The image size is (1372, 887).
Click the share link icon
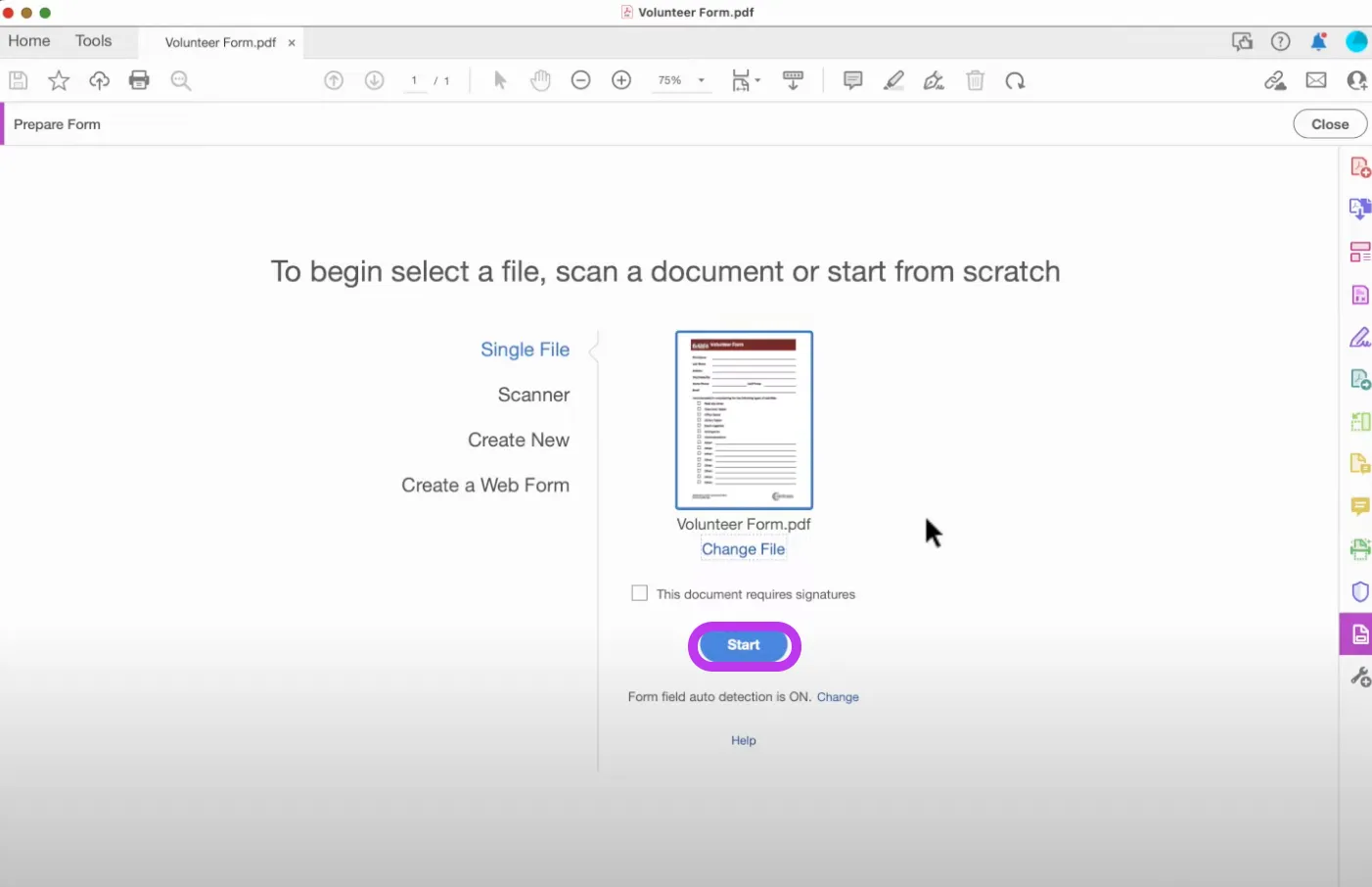1274,80
